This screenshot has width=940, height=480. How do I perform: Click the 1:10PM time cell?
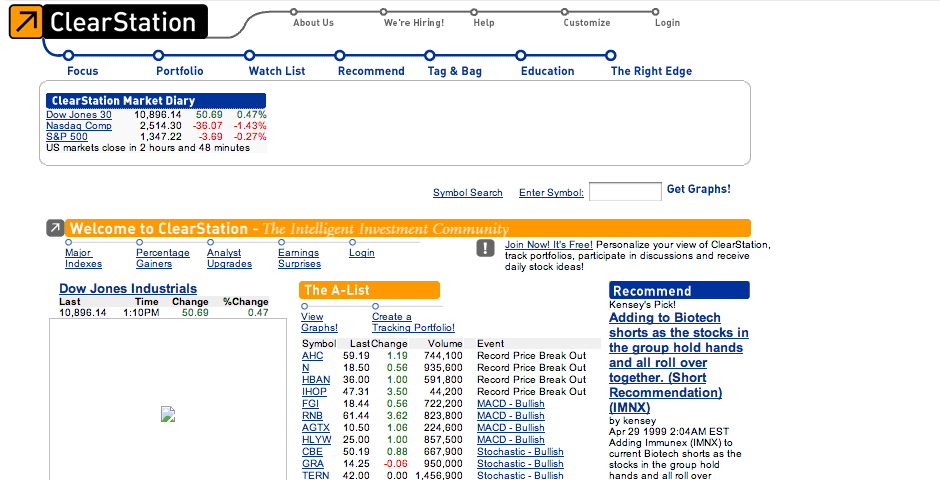click(x=141, y=313)
